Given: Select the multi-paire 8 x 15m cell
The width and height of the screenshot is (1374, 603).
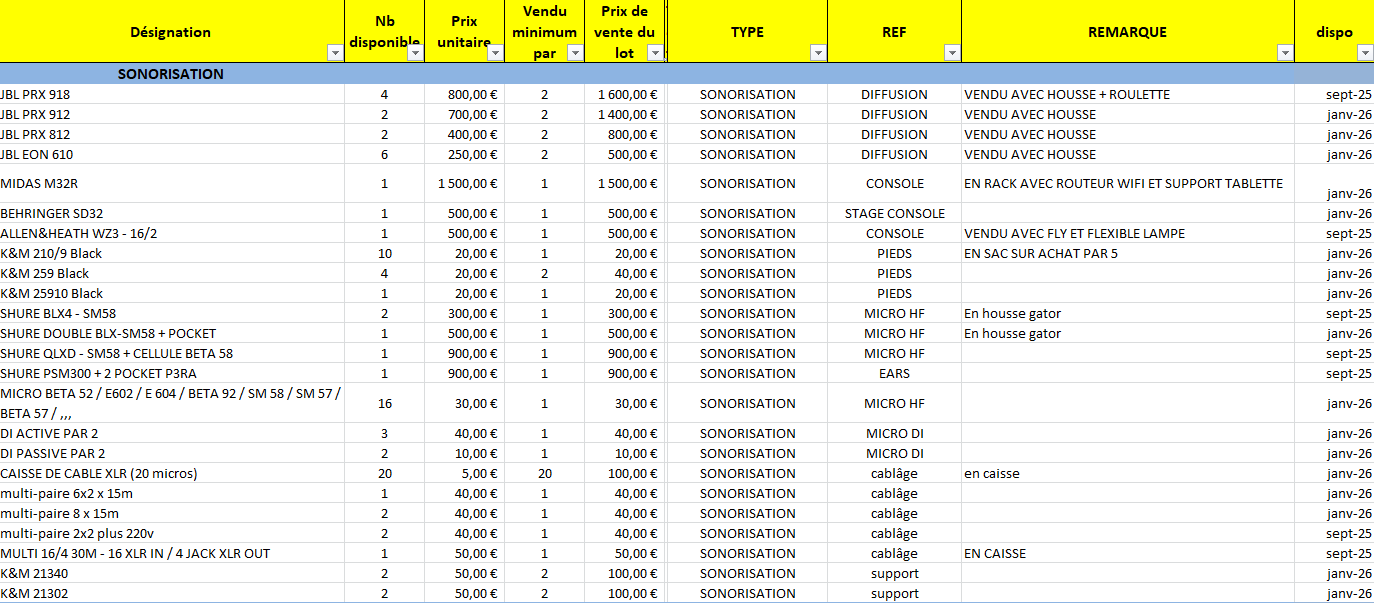Looking at the screenshot, I should tap(171, 513).
